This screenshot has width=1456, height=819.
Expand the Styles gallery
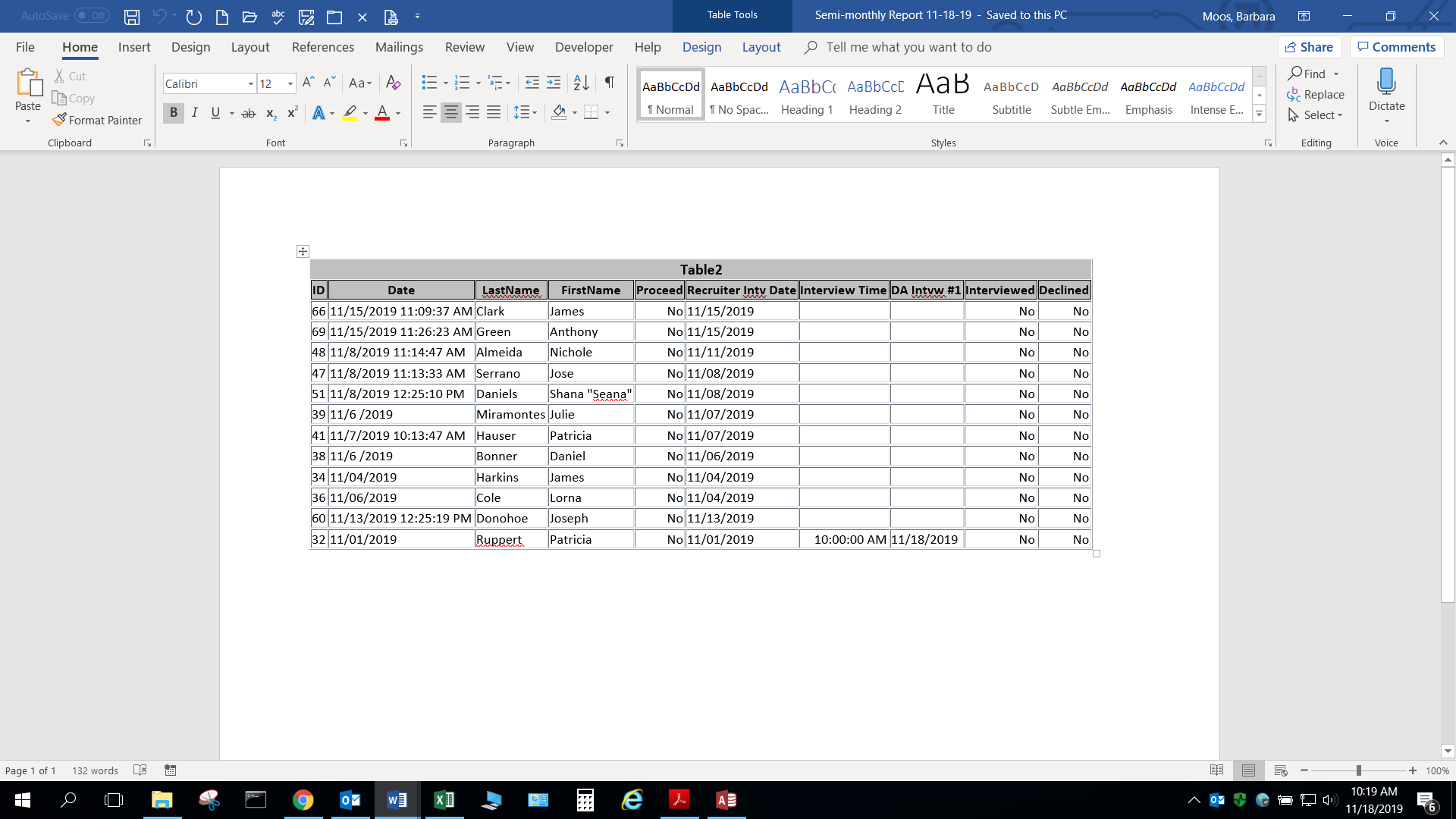tap(1259, 114)
